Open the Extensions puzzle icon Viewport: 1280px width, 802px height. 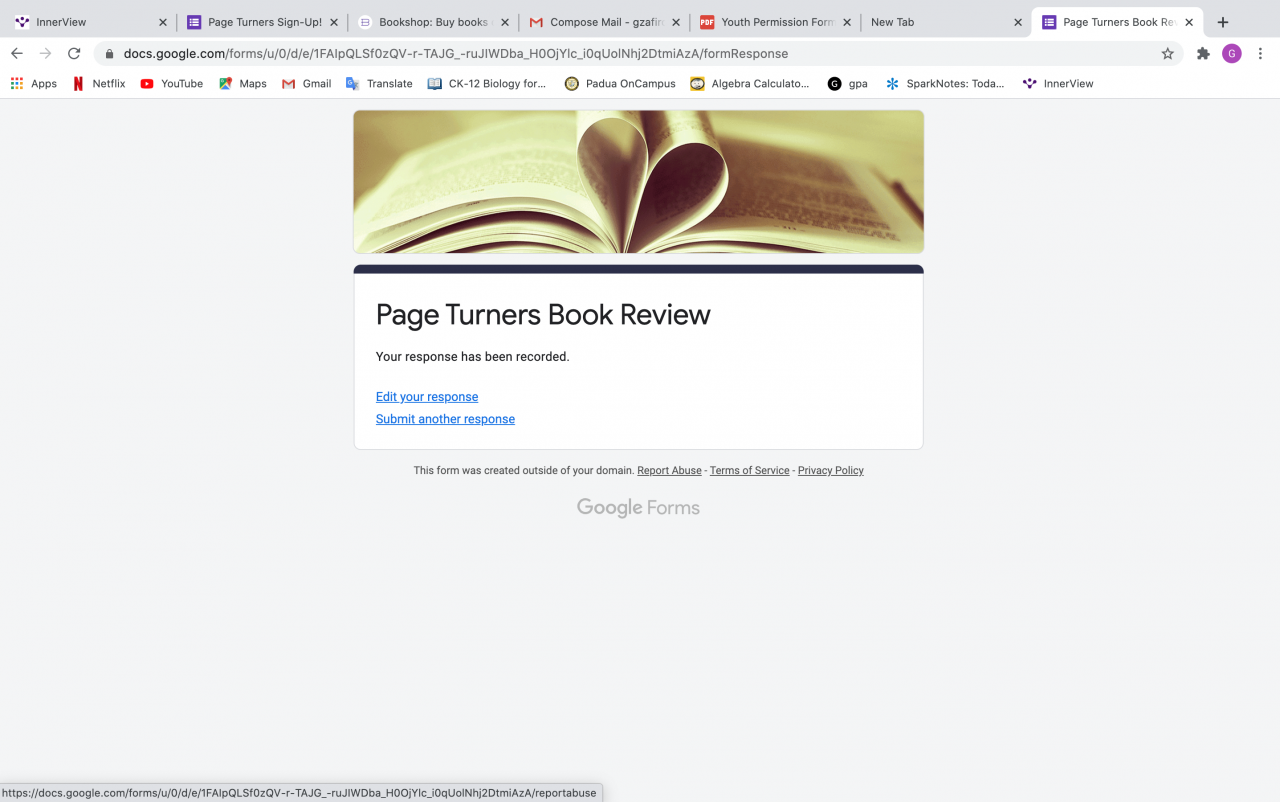point(1203,54)
